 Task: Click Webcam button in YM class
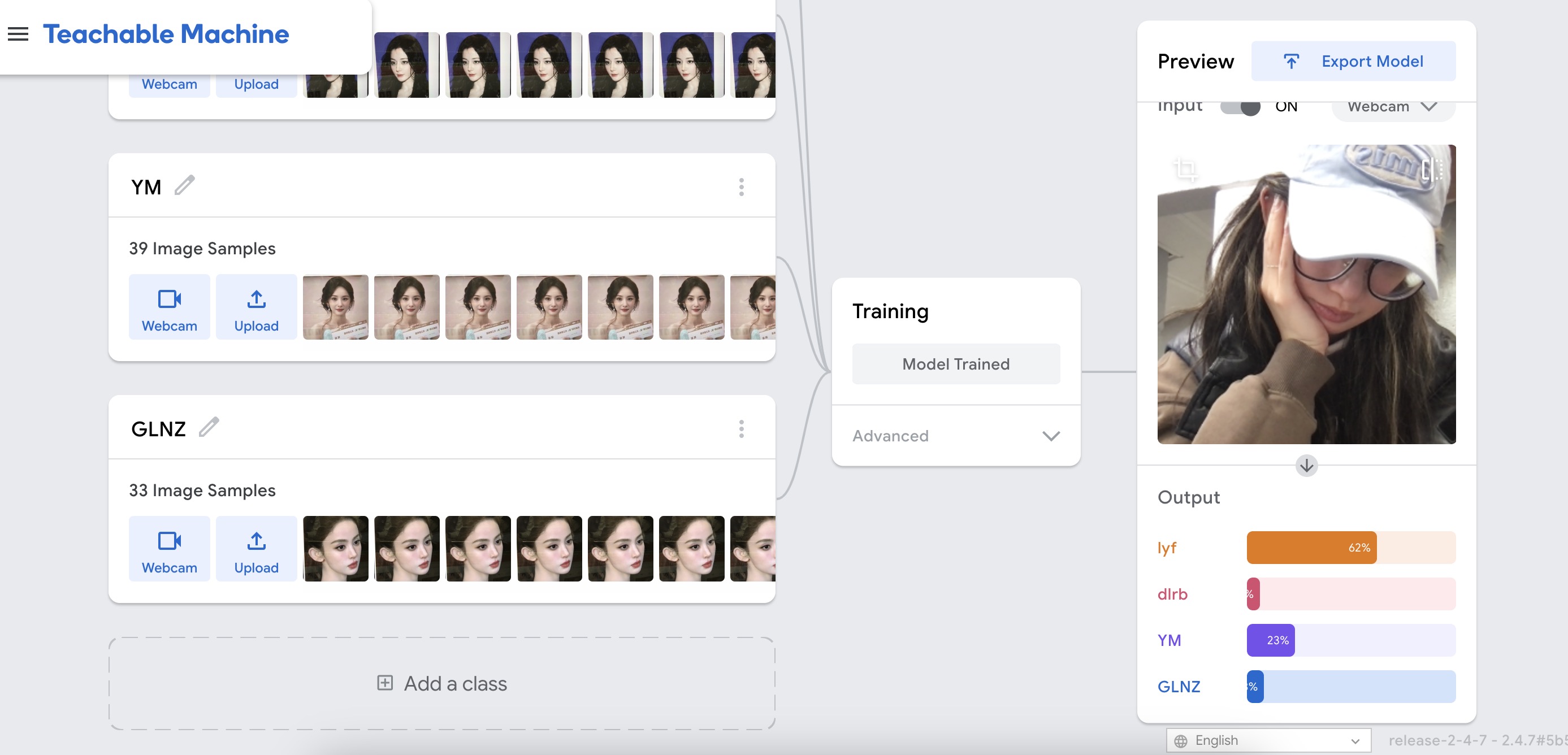coord(169,307)
